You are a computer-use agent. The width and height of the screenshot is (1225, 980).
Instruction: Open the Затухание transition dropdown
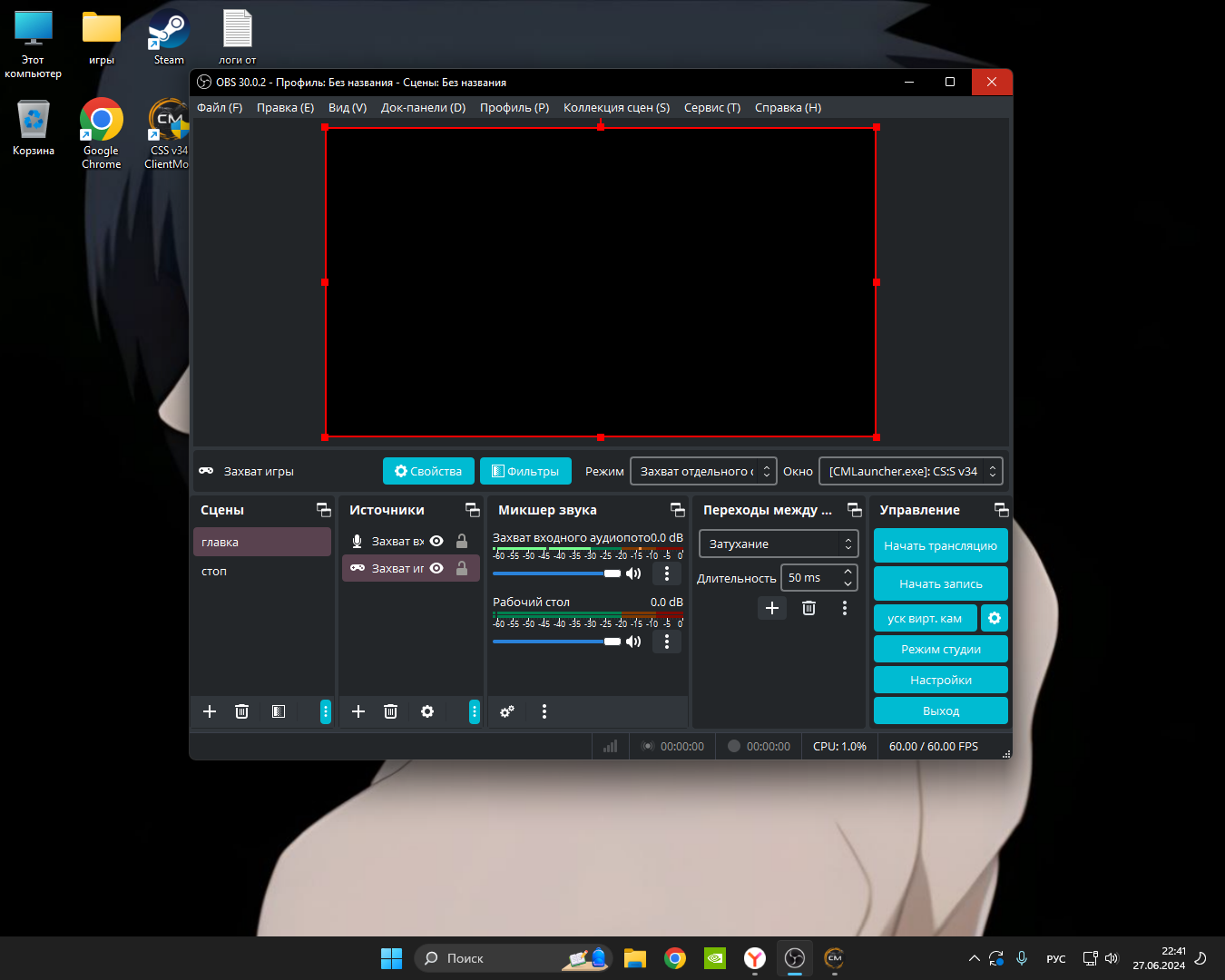[779, 544]
